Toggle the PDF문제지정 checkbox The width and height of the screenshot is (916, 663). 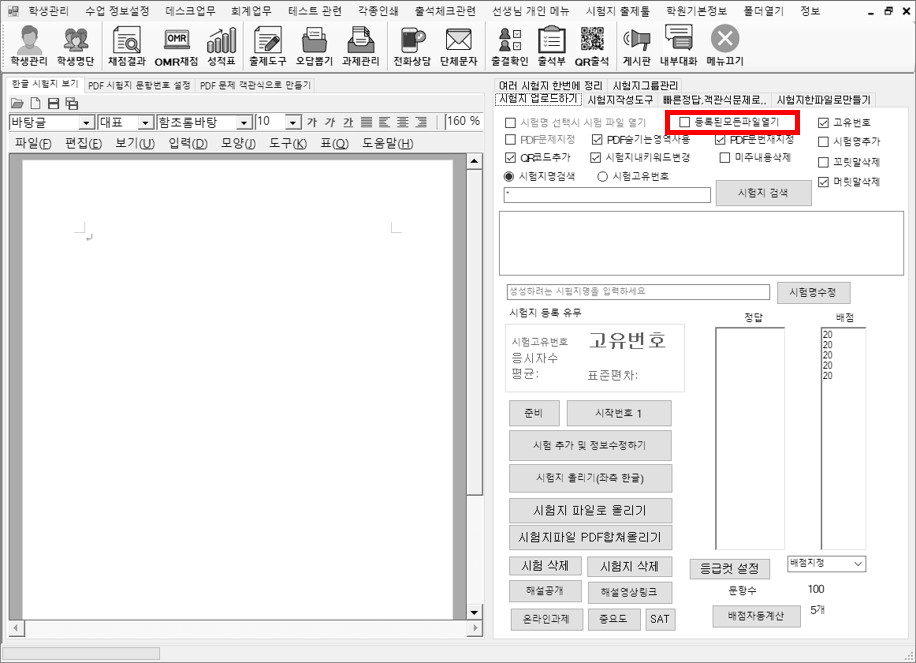(x=511, y=140)
